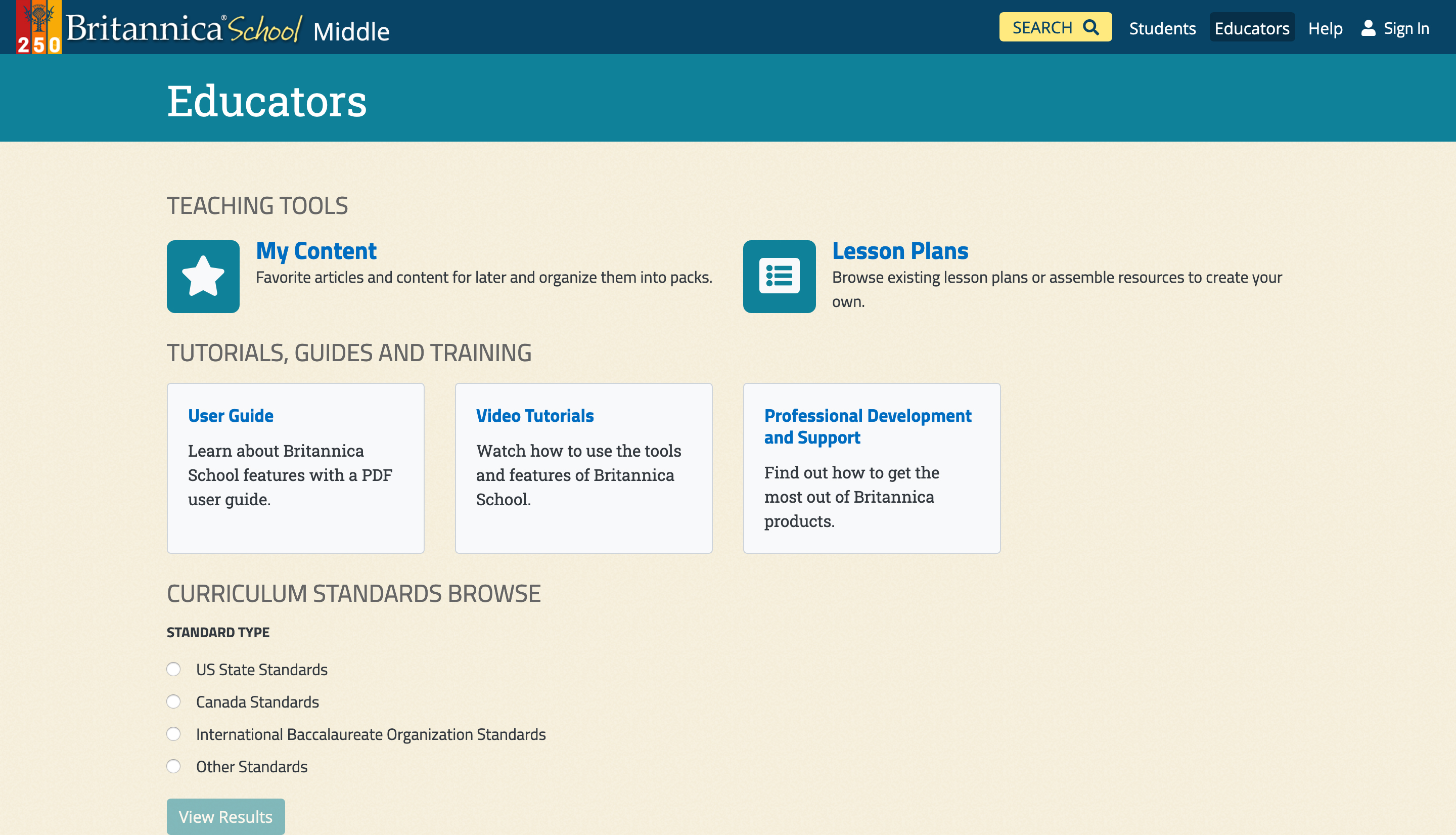
Task: Open the Video Tutorials link
Action: [535, 416]
